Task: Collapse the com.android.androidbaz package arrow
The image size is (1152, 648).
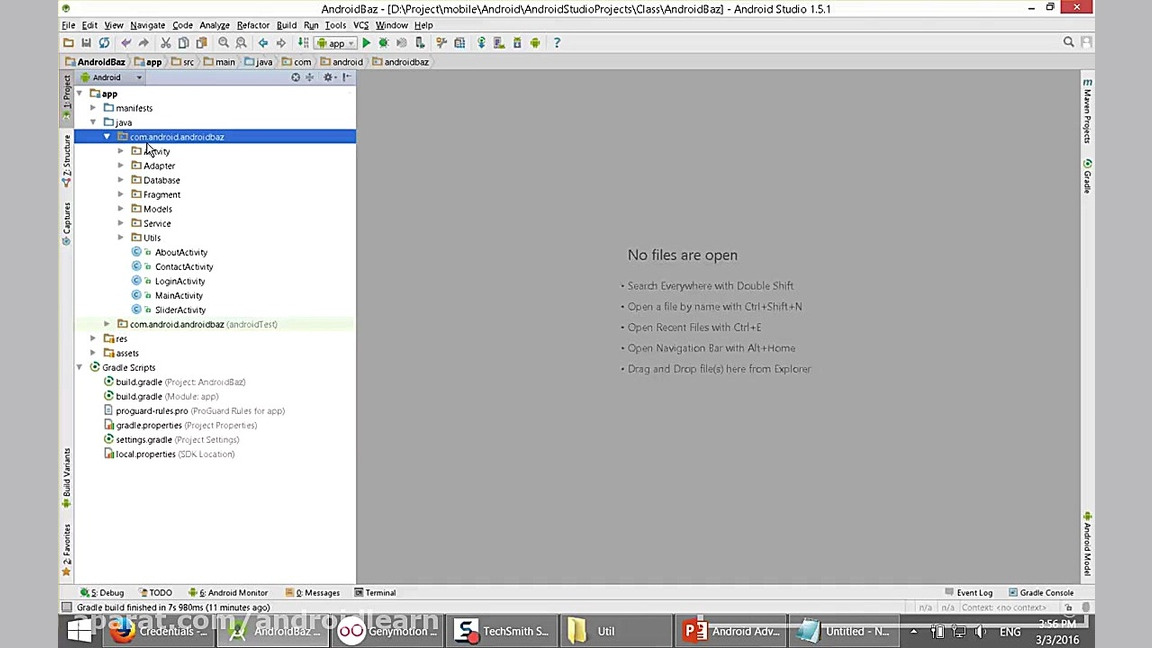Action: [x=107, y=137]
